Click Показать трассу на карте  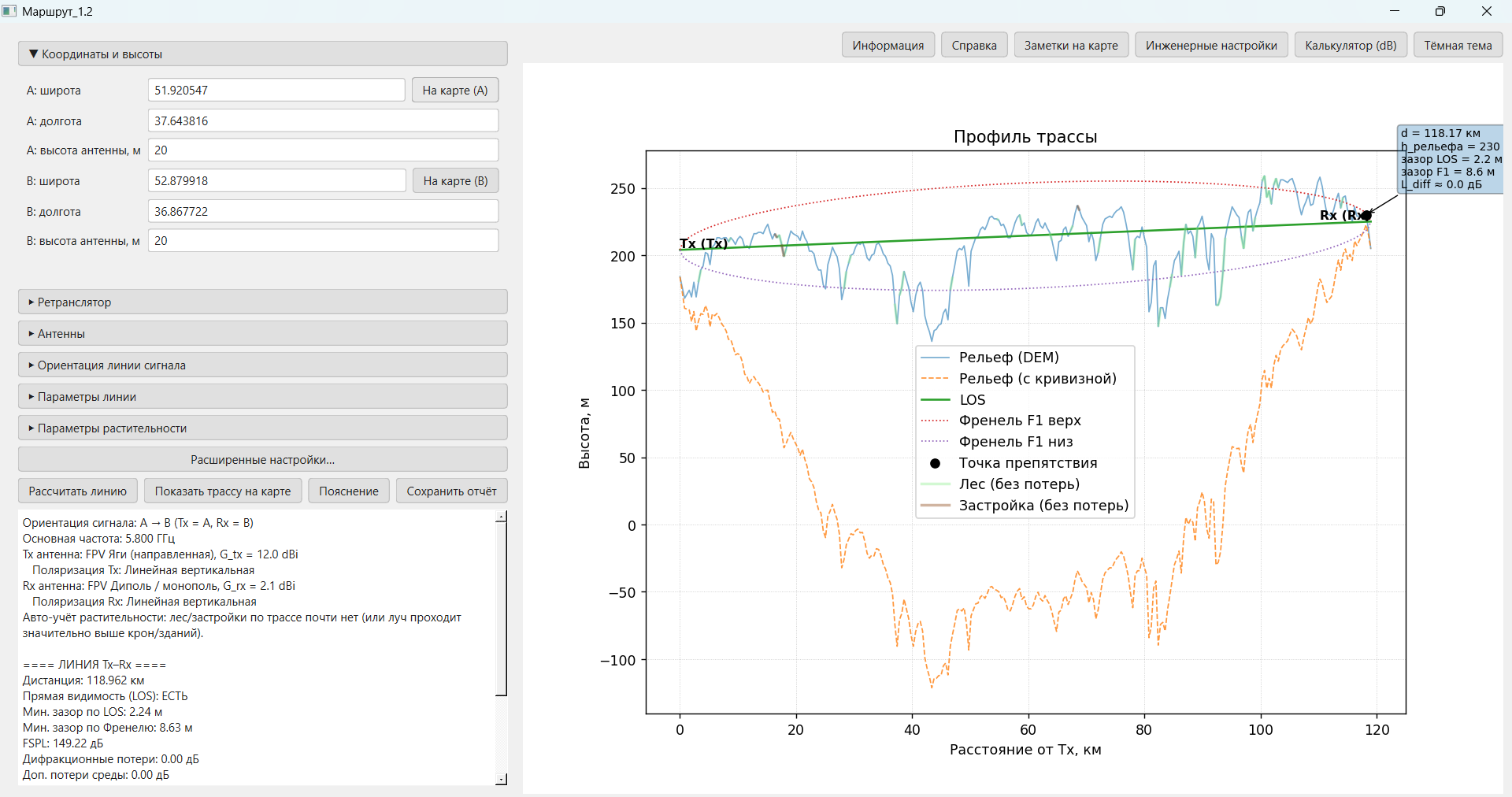click(222, 491)
